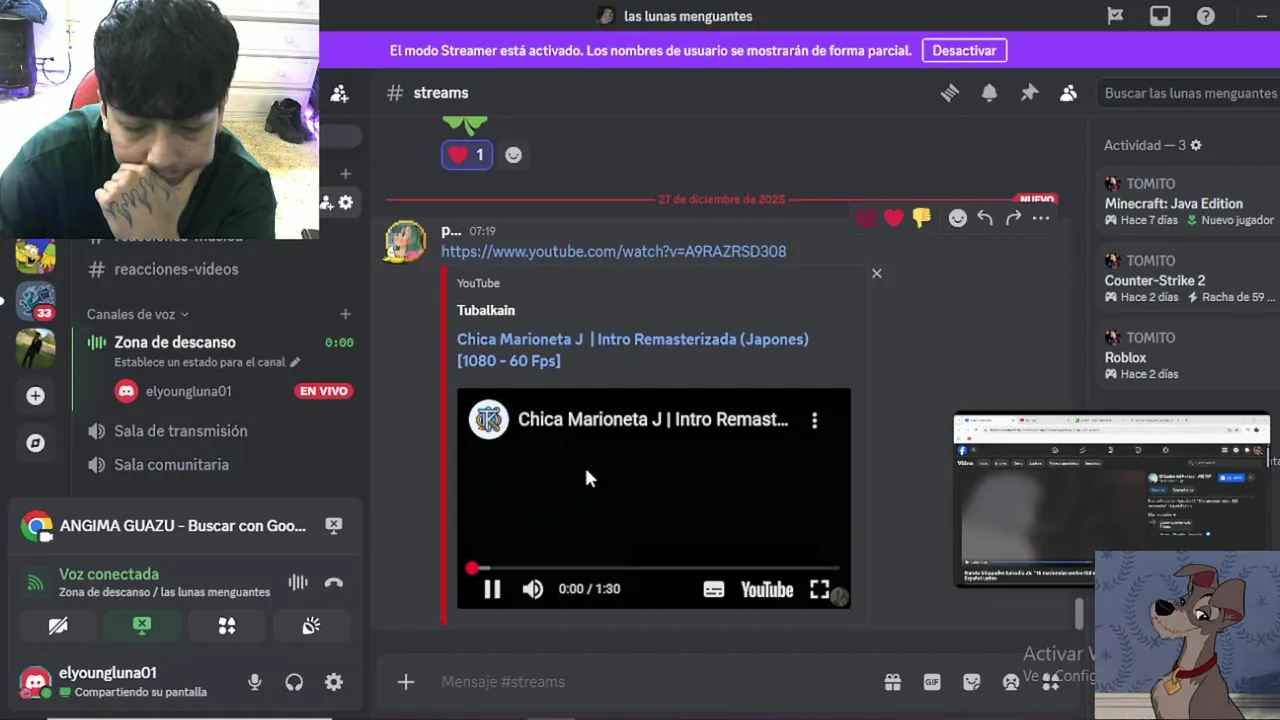Viewport: 1280px width, 720px height.
Task: Open Tubalkain channel avatar in player
Action: pos(489,420)
